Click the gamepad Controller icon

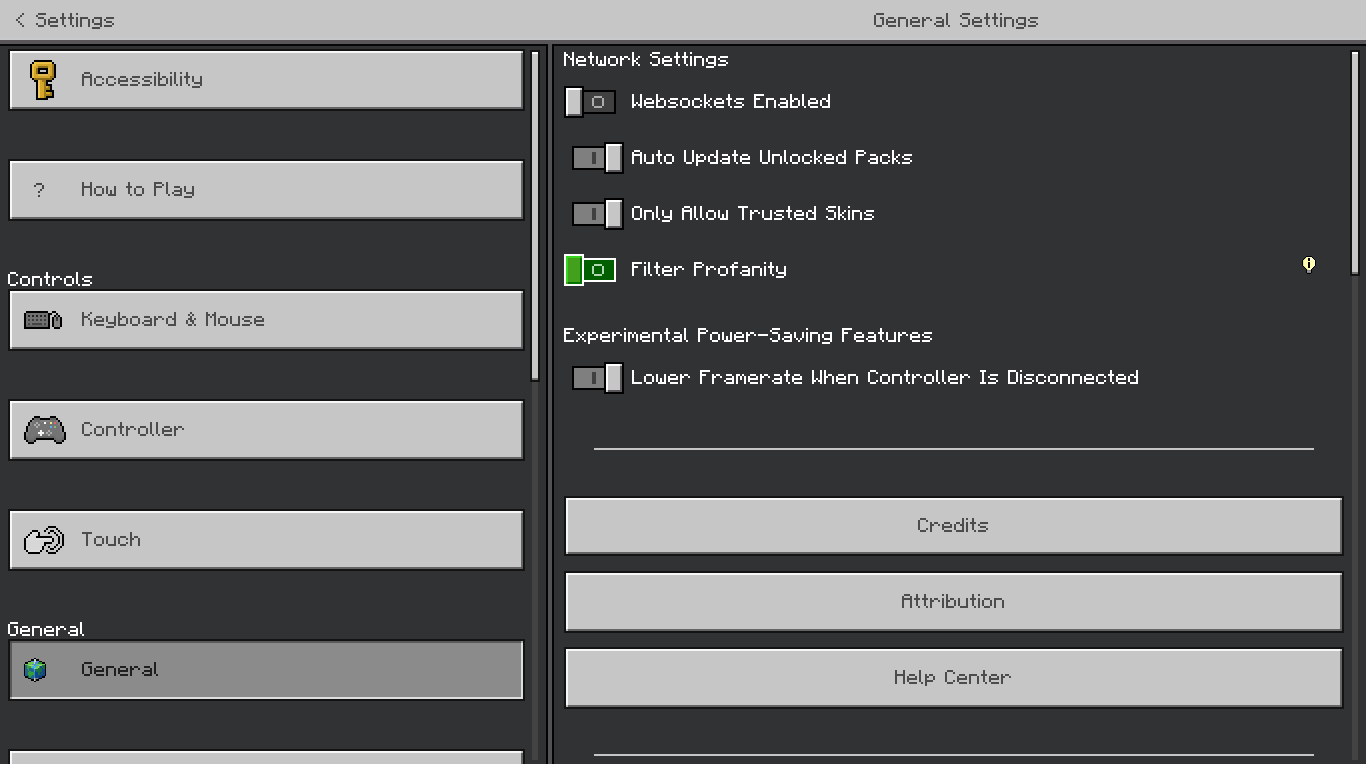tap(44, 430)
